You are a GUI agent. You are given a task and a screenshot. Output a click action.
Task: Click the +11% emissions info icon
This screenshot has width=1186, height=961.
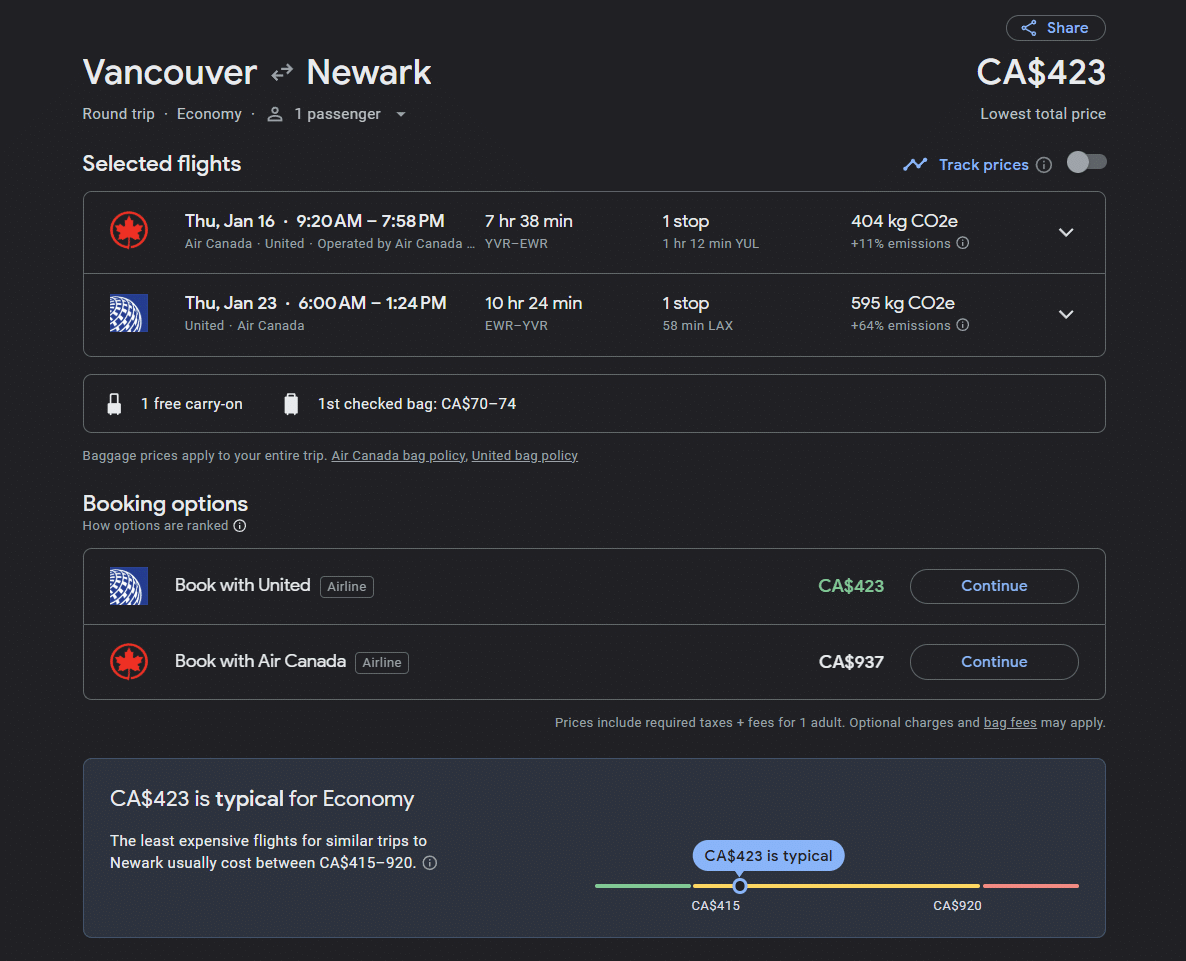[962, 243]
